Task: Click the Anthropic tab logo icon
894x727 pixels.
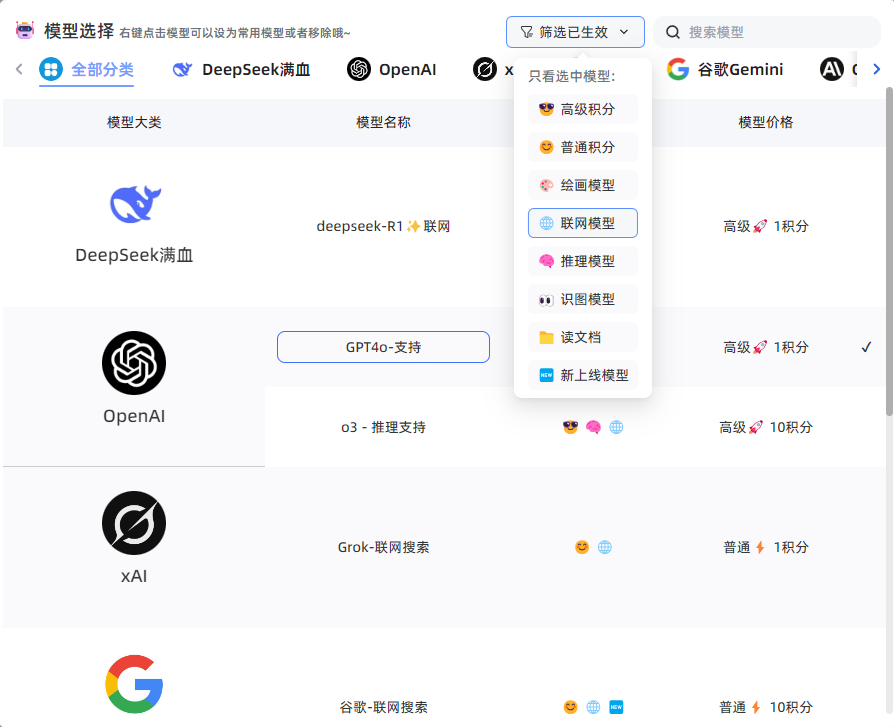Action: point(832,70)
